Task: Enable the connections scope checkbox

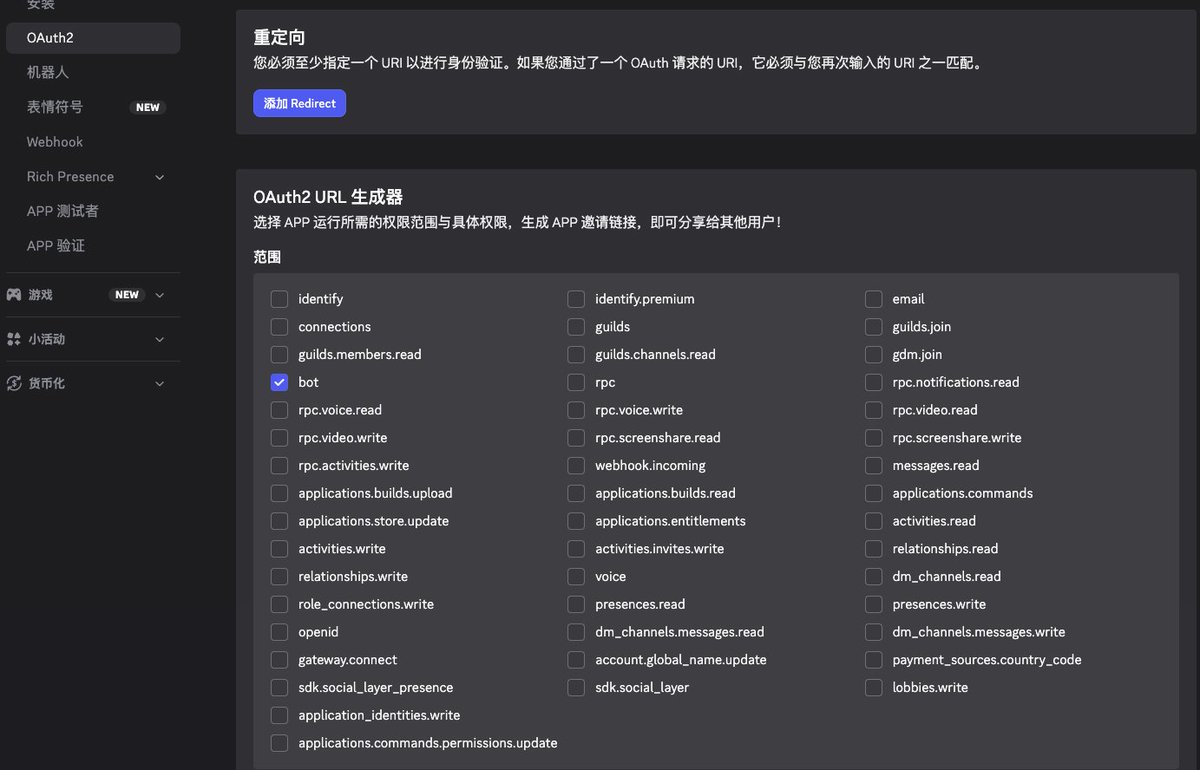Action: (x=279, y=327)
